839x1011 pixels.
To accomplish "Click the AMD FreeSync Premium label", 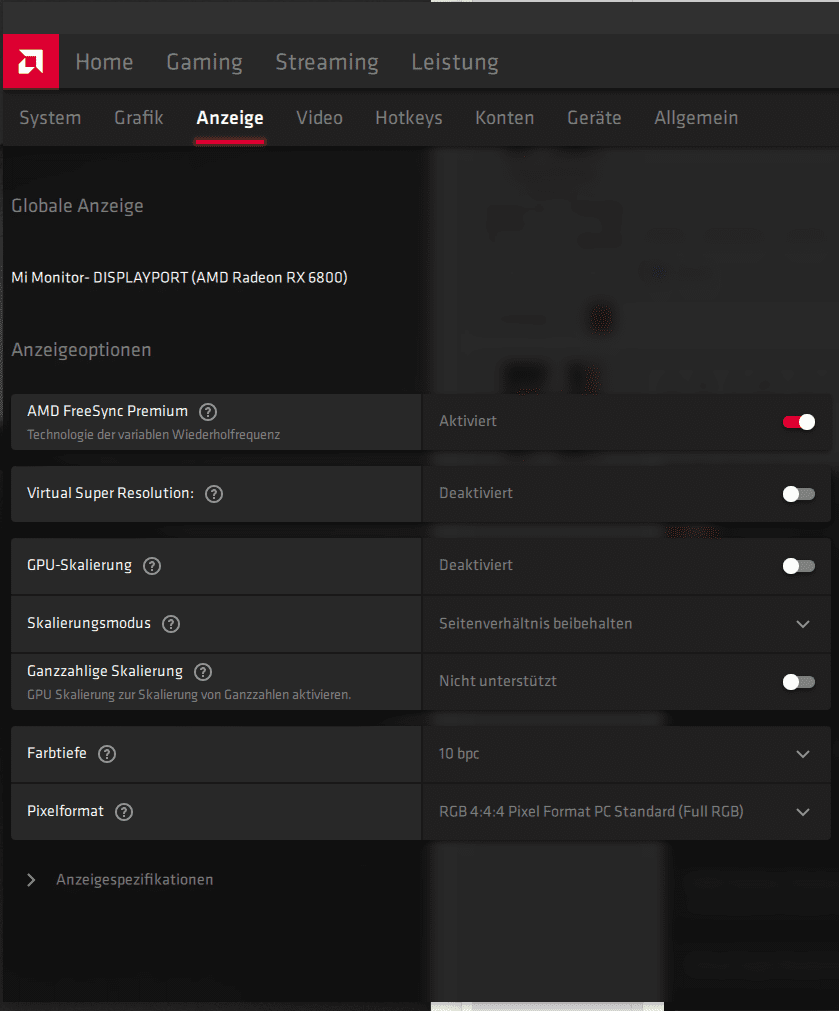I will [108, 411].
